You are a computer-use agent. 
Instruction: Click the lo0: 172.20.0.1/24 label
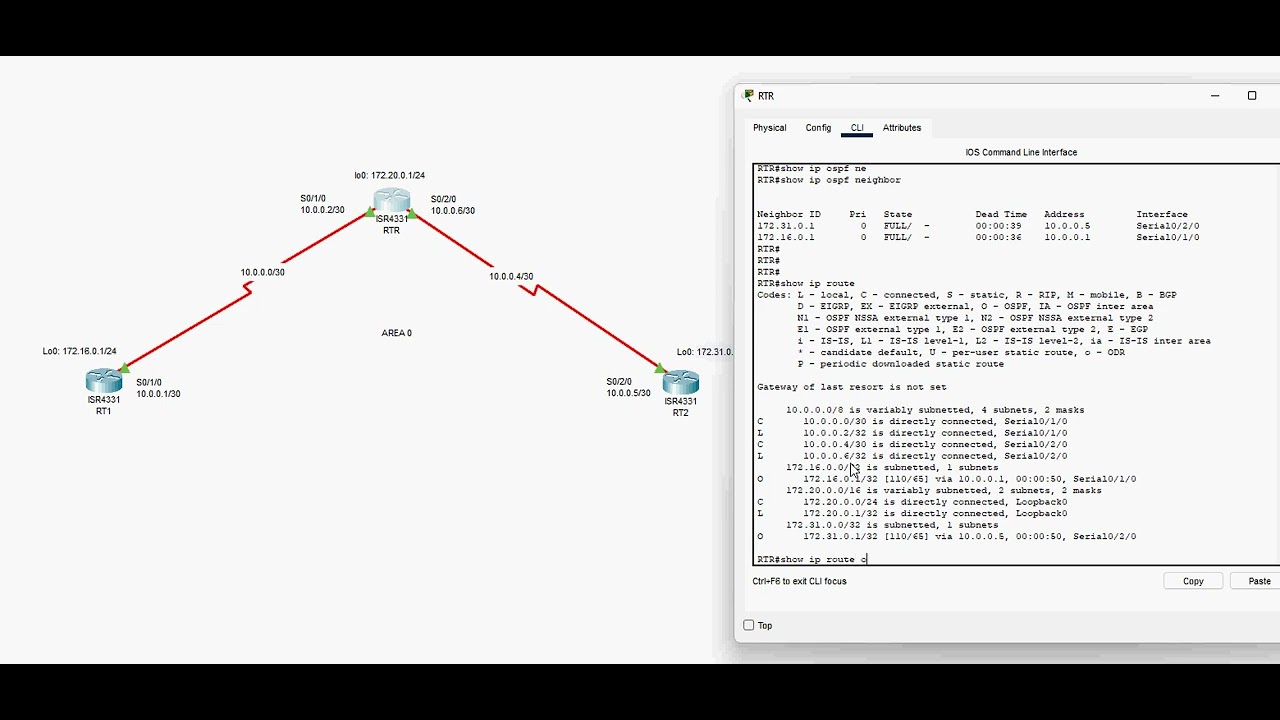tap(389, 176)
